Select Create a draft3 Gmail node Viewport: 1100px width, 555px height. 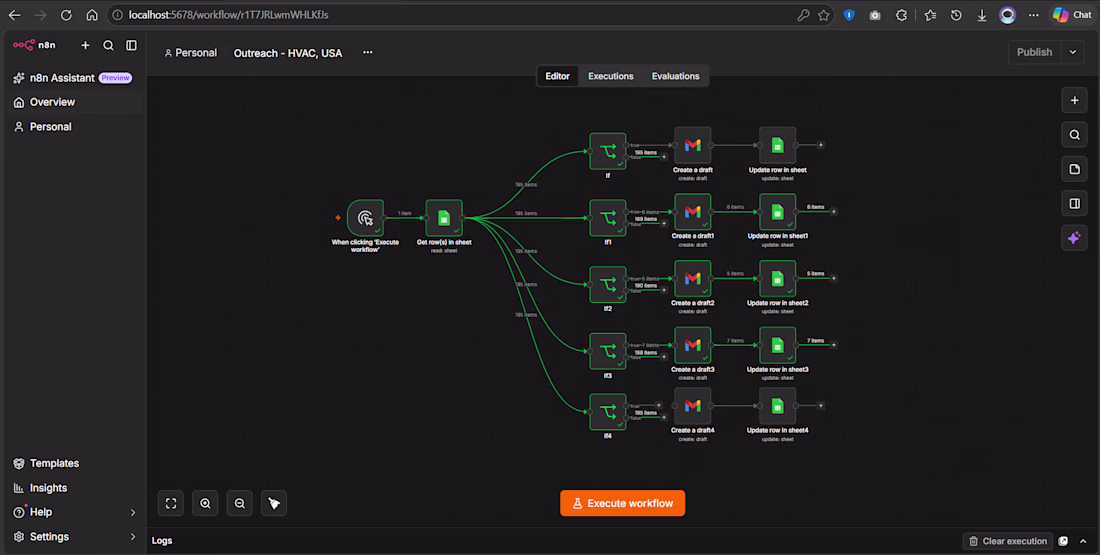(x=692, y=345)
